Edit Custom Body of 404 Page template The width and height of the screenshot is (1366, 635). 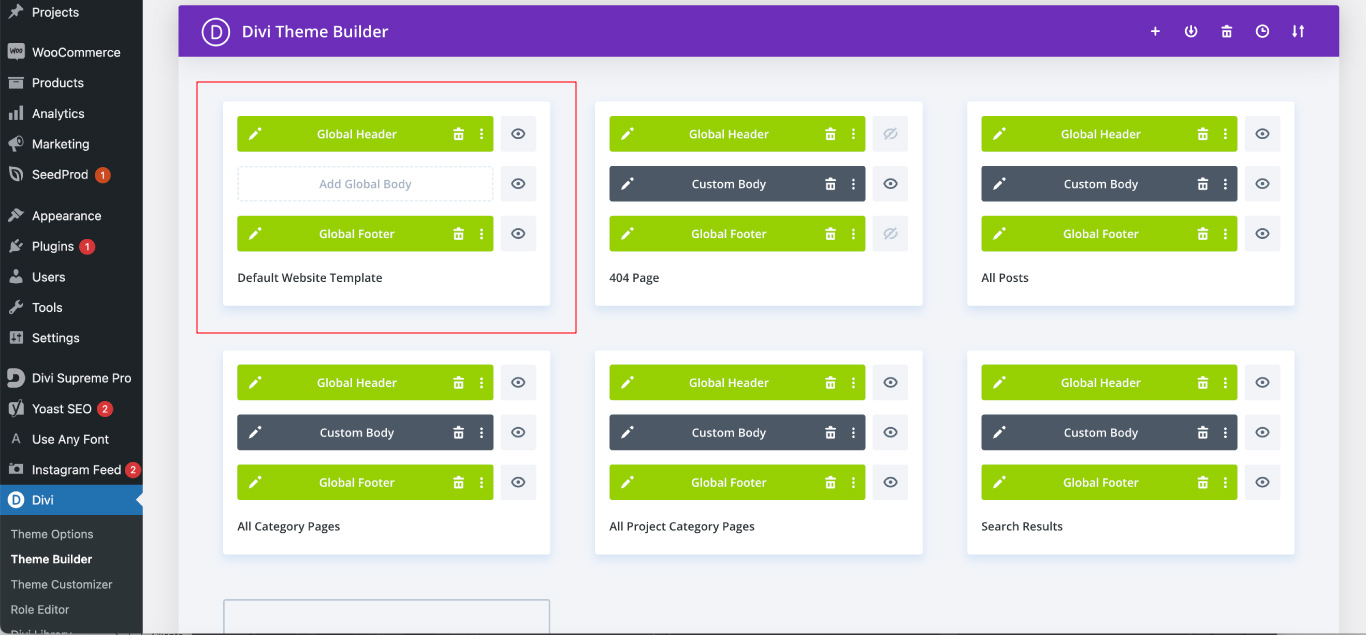[627, 184]
